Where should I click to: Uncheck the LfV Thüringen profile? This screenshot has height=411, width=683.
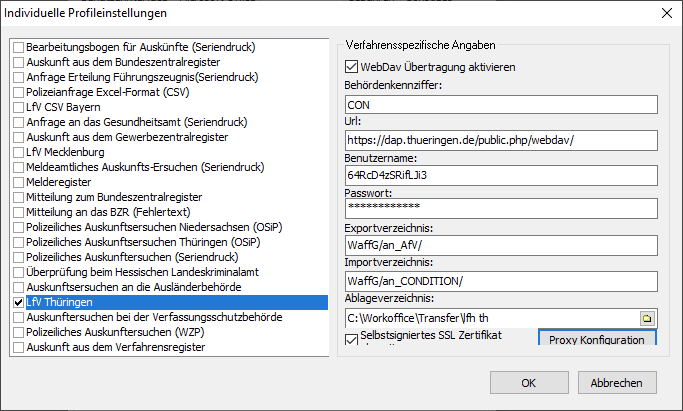click(19, 302)
